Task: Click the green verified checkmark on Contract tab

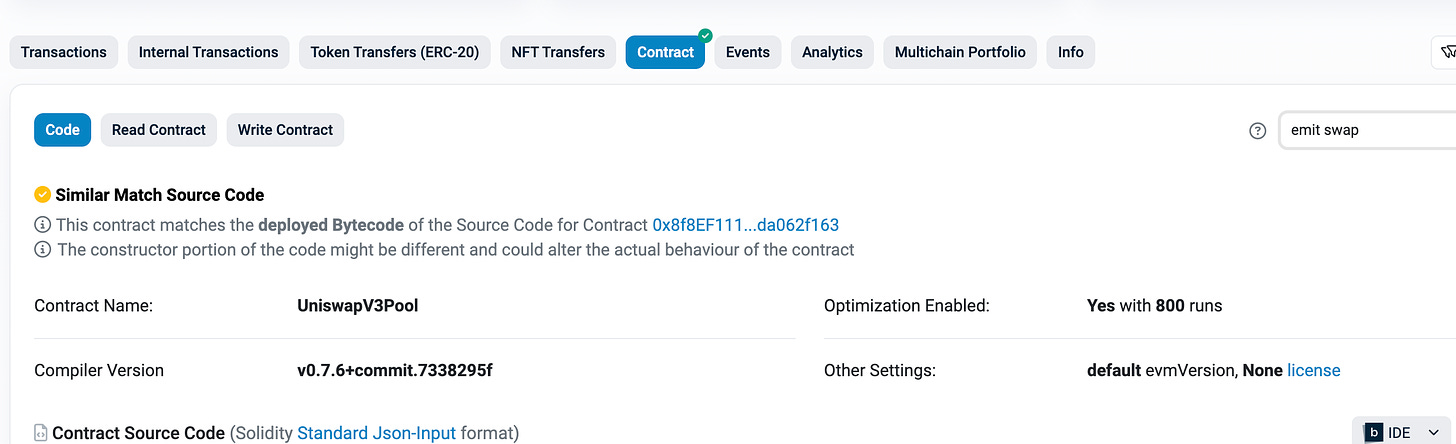Action: tap(705, 35)
